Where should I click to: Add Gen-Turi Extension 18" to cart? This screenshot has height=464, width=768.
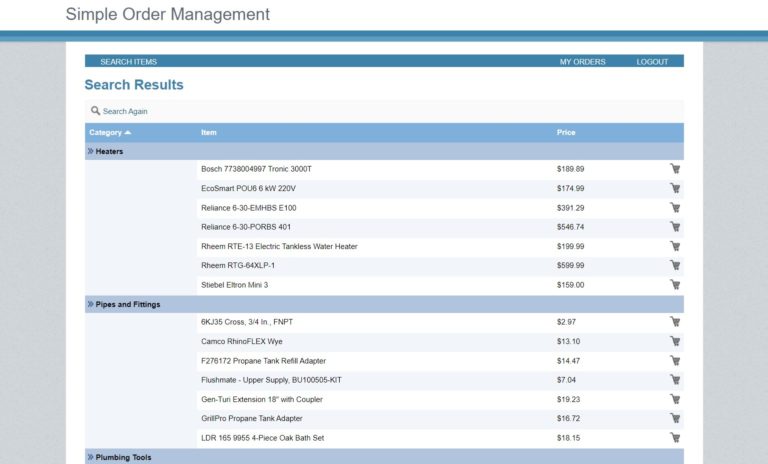pyautogui.click(x=675, y=399)
